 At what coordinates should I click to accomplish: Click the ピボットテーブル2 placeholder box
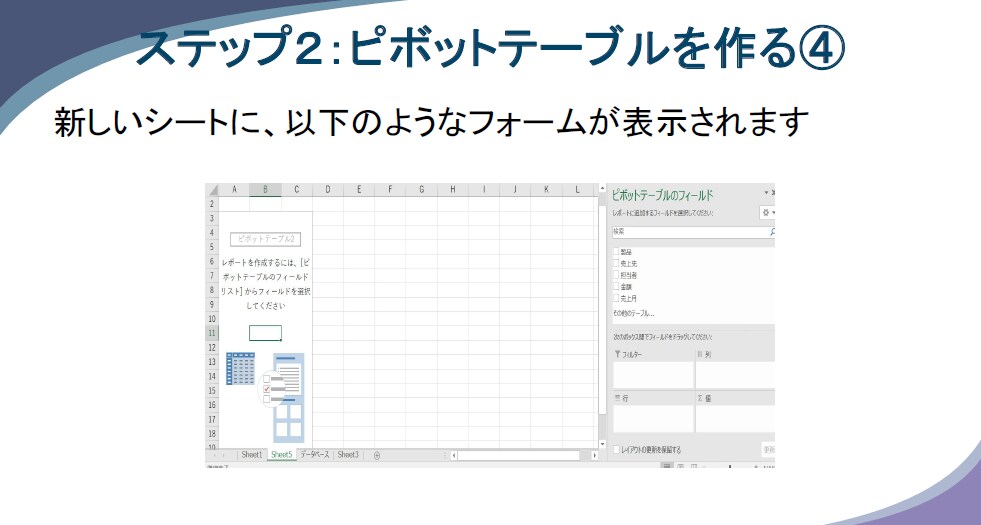[265, 239]
